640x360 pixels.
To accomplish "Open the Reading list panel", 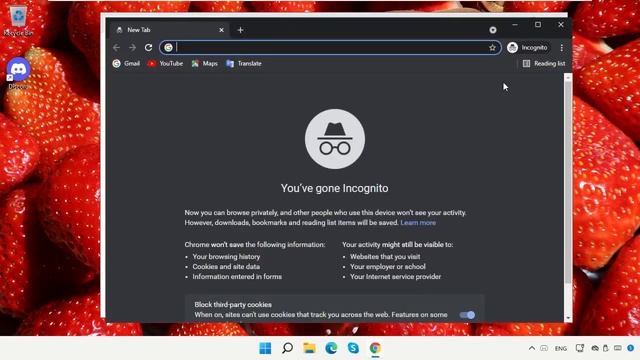I will [544, 64].
